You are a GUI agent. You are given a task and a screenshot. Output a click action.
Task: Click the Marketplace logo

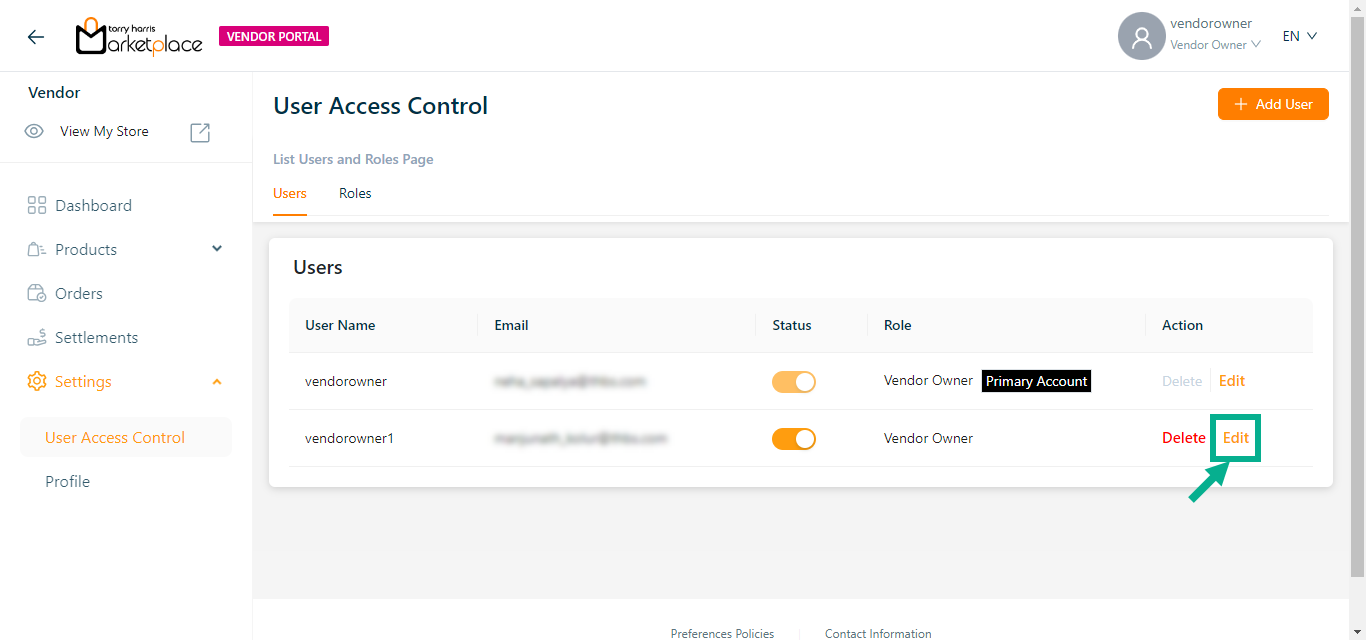[139, 37]
